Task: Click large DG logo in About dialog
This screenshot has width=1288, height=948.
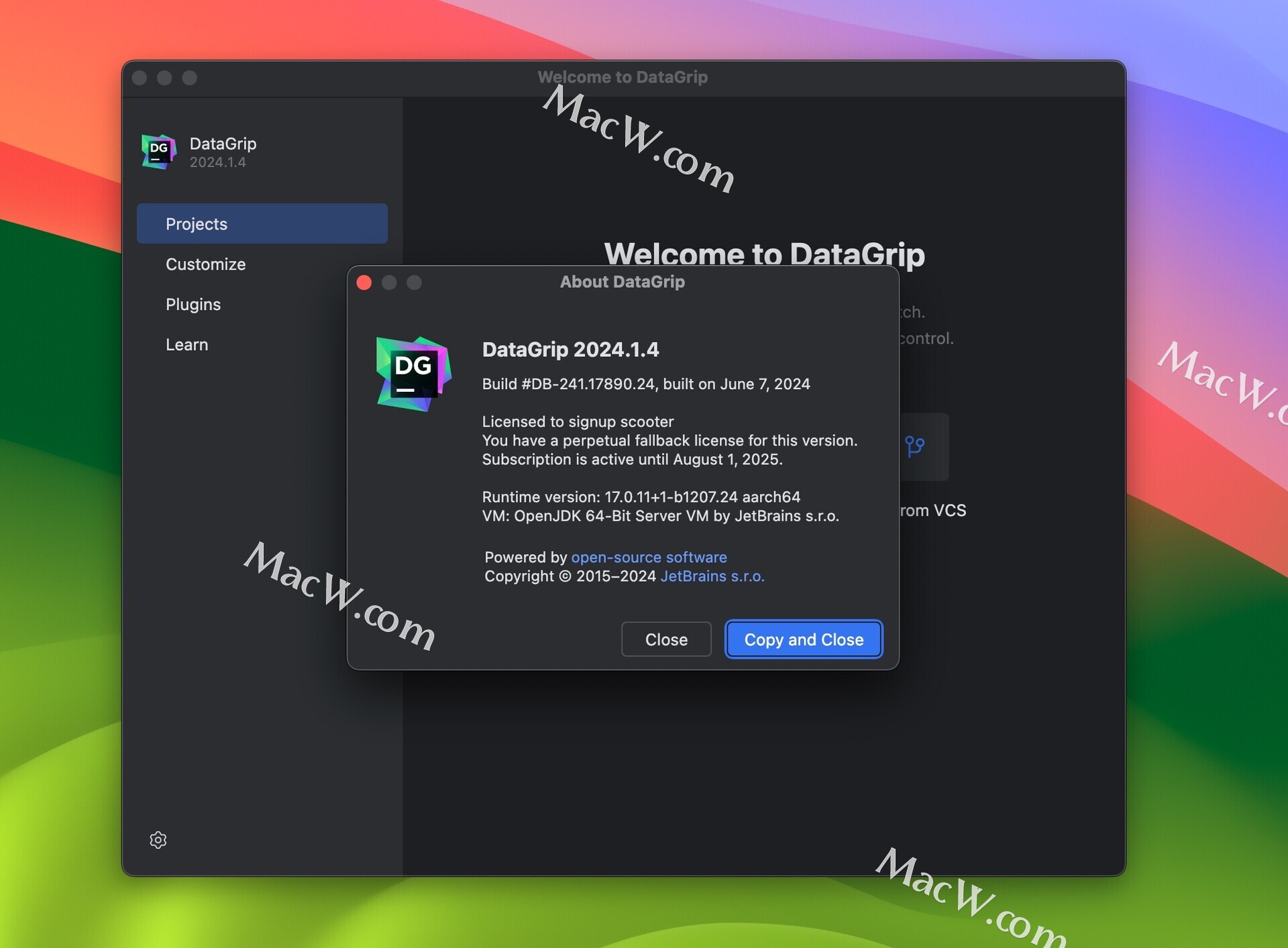Action: (414, 374)
